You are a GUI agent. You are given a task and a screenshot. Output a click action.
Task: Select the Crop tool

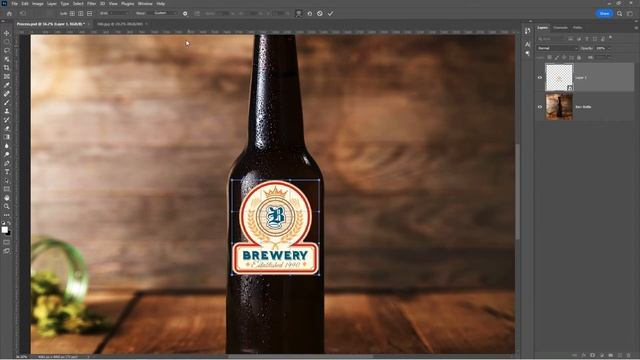click(x=7, y=68)
